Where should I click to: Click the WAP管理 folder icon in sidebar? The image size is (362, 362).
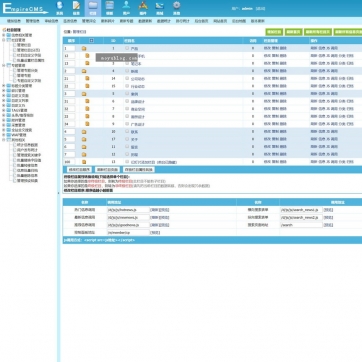[x=9, y=135]
